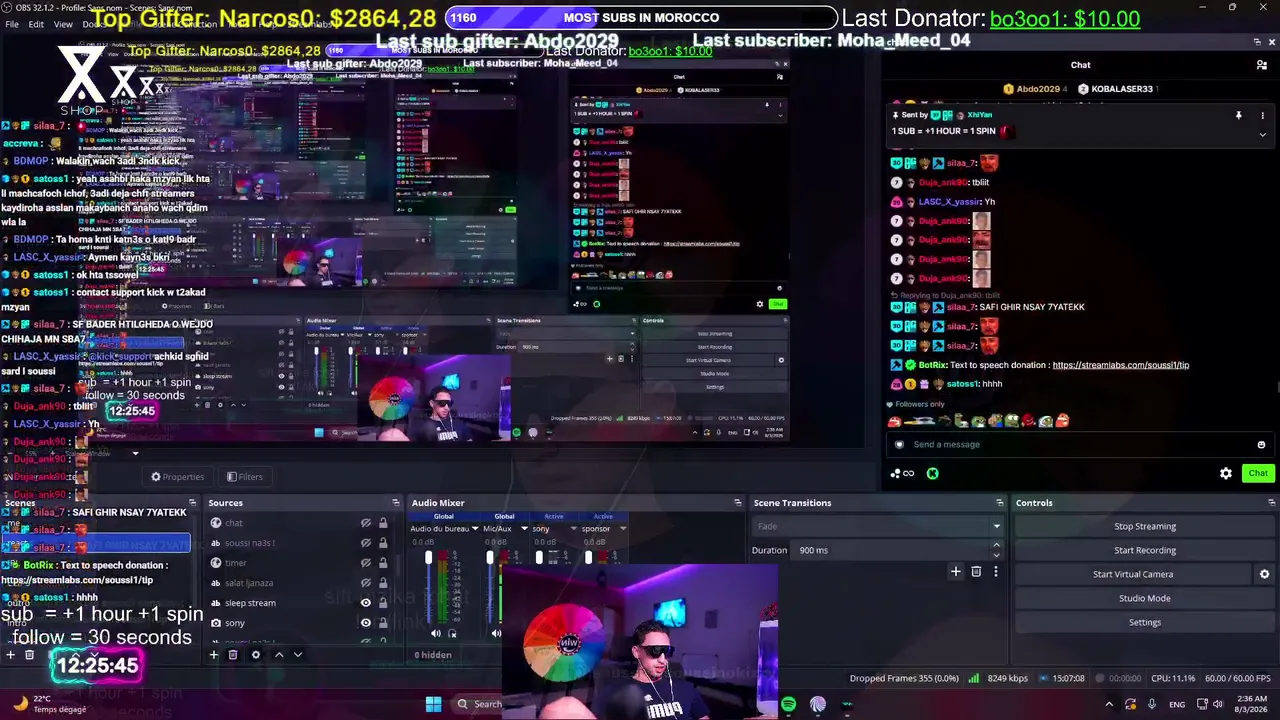Set Mic/Aux volume fader

pos(490,558)
